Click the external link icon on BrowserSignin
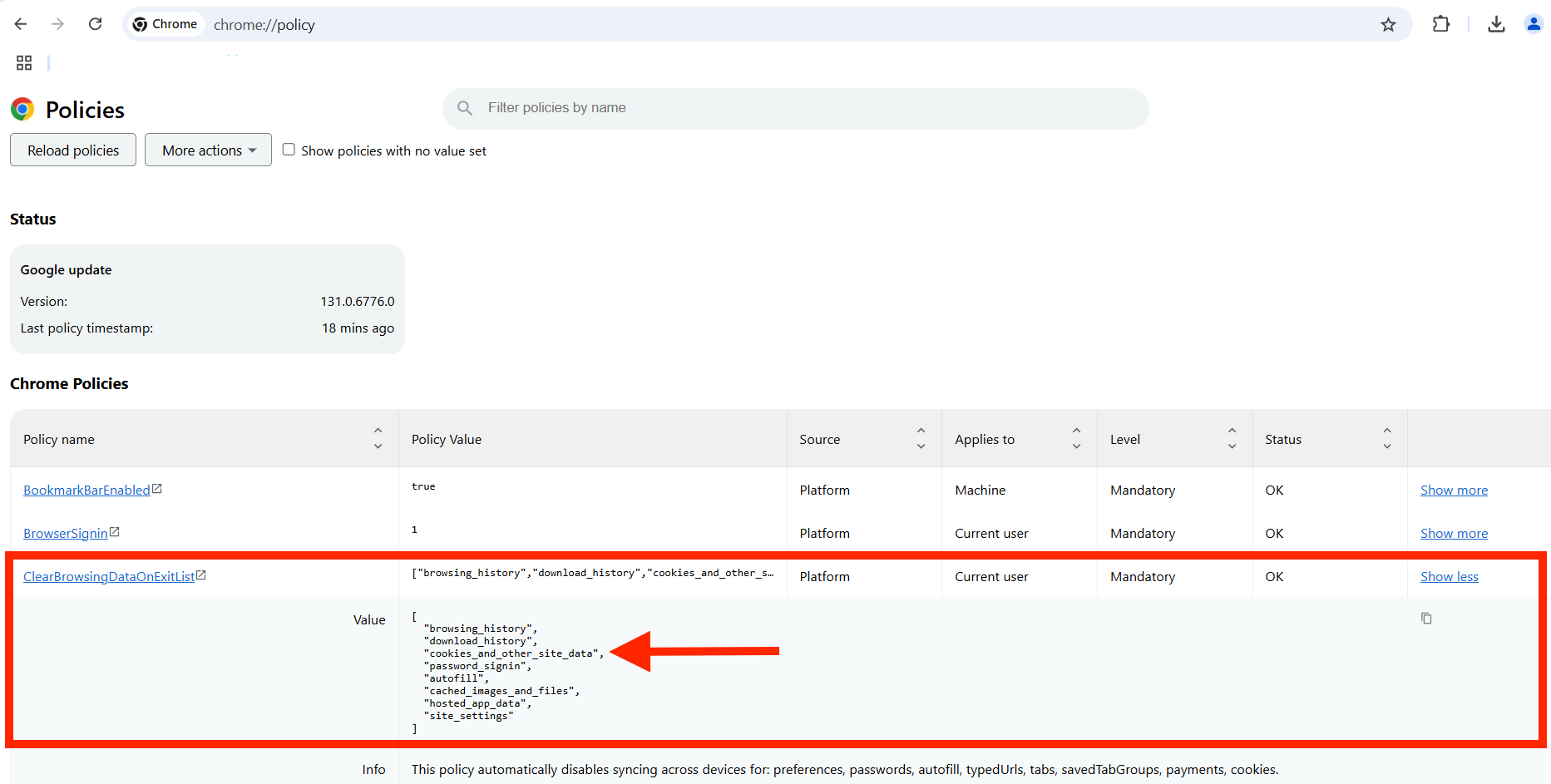Viewport: 1551px width, 784px height. (114, 531)
